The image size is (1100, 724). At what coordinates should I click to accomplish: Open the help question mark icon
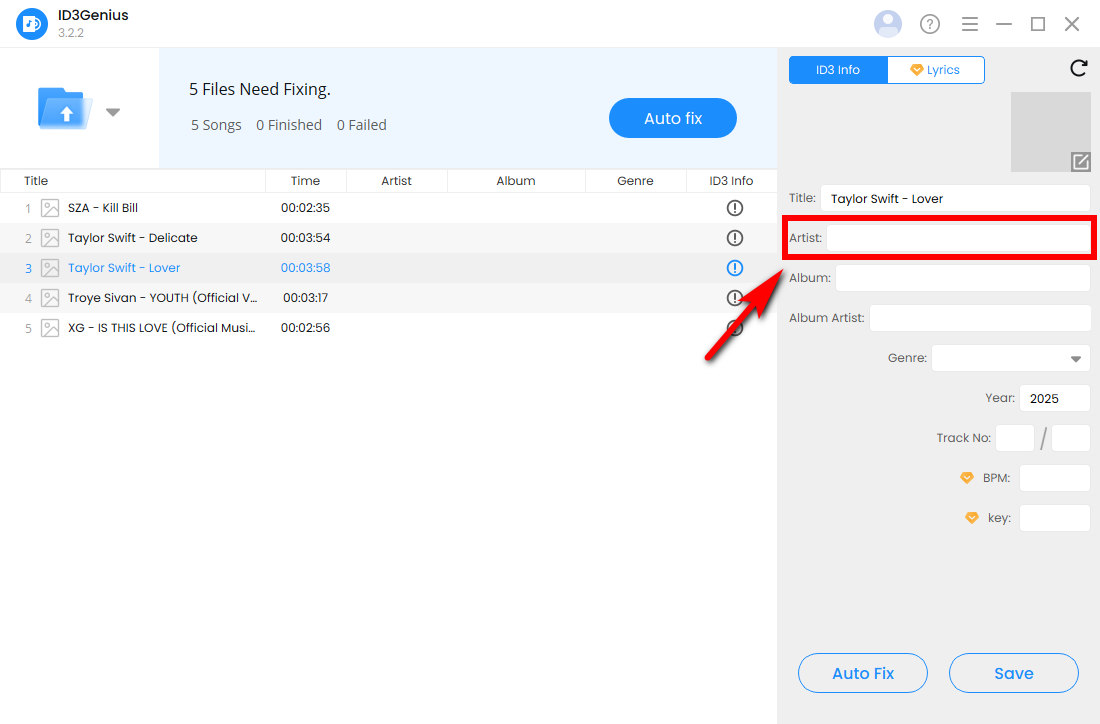pos(930,25)
